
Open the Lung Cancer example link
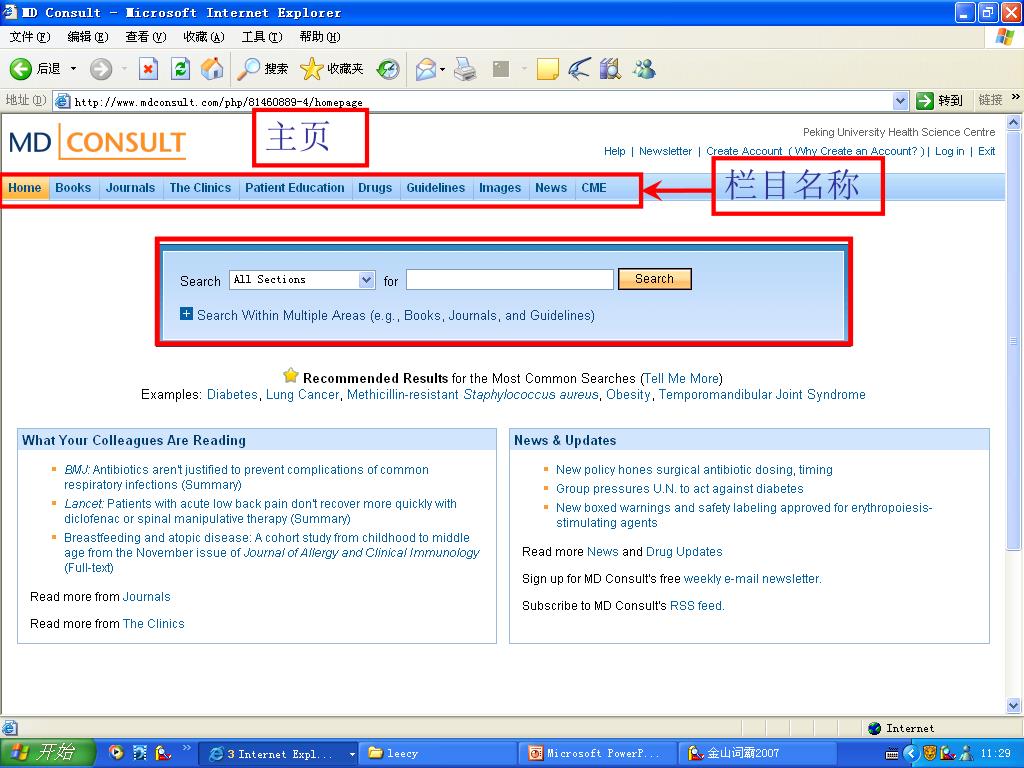pos(302,394)
